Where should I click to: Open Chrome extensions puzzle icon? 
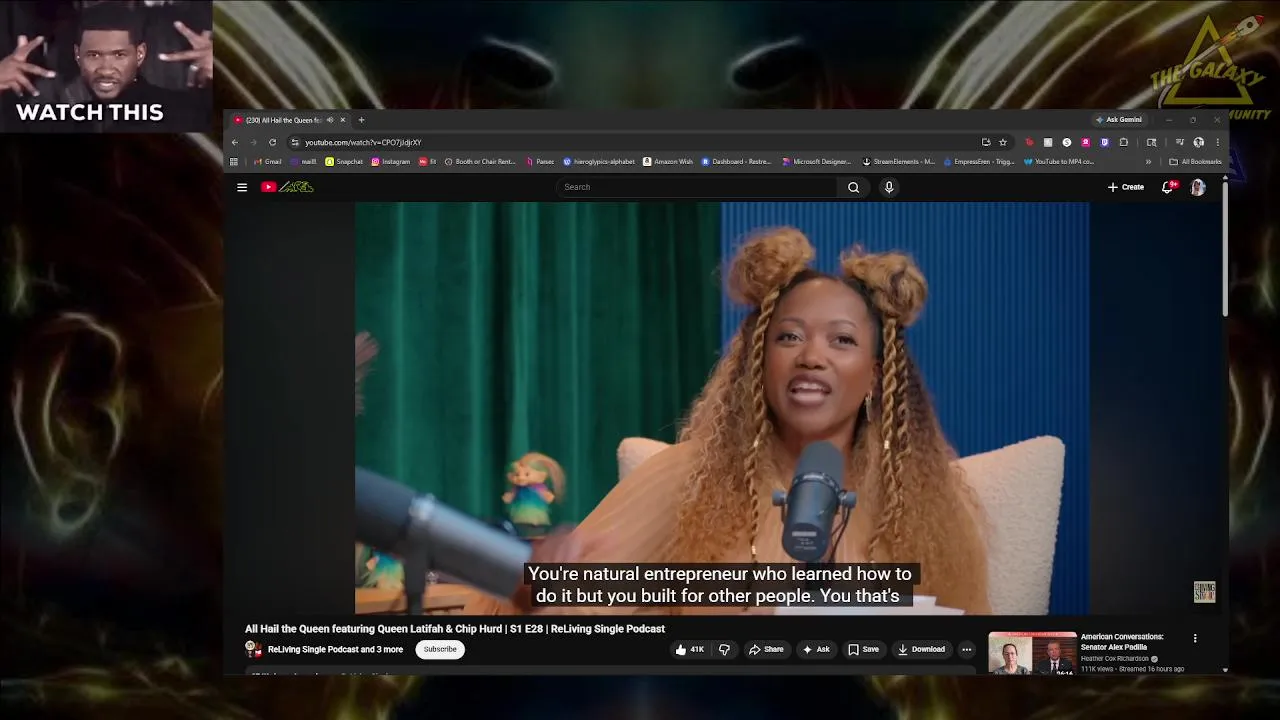[x=1123, y=142]
